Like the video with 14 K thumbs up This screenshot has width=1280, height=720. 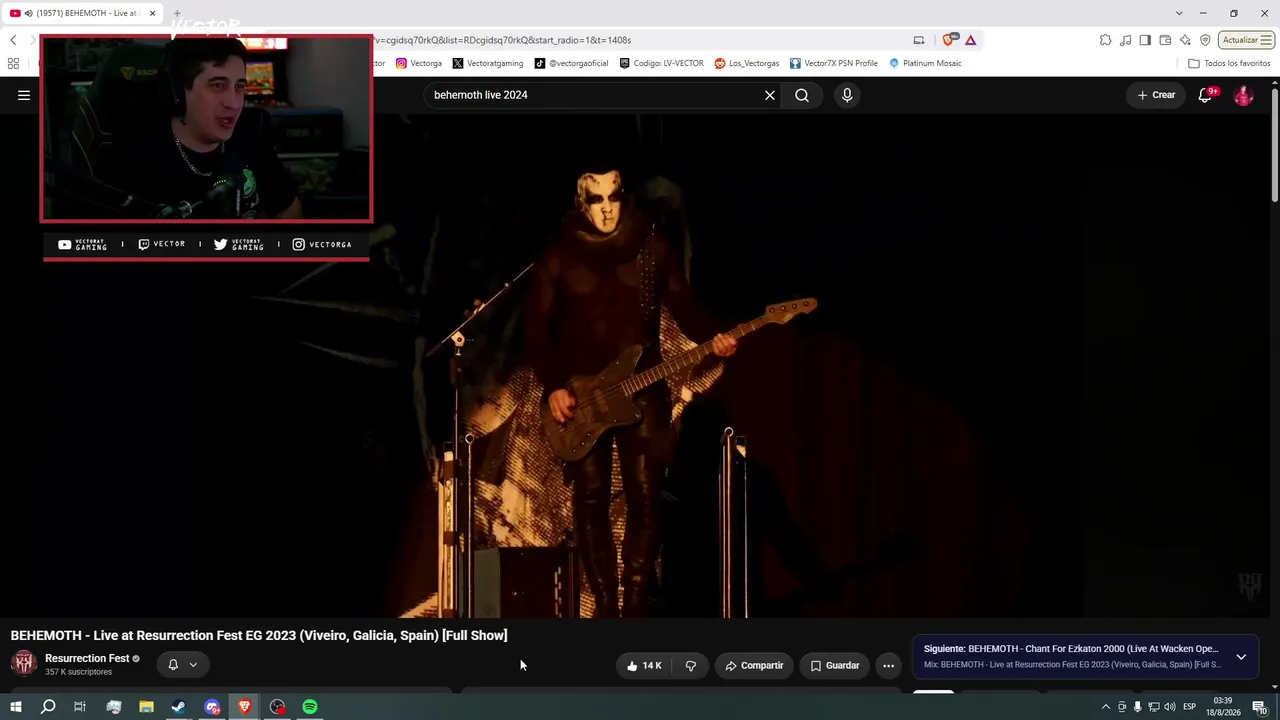tap(644, 665)
